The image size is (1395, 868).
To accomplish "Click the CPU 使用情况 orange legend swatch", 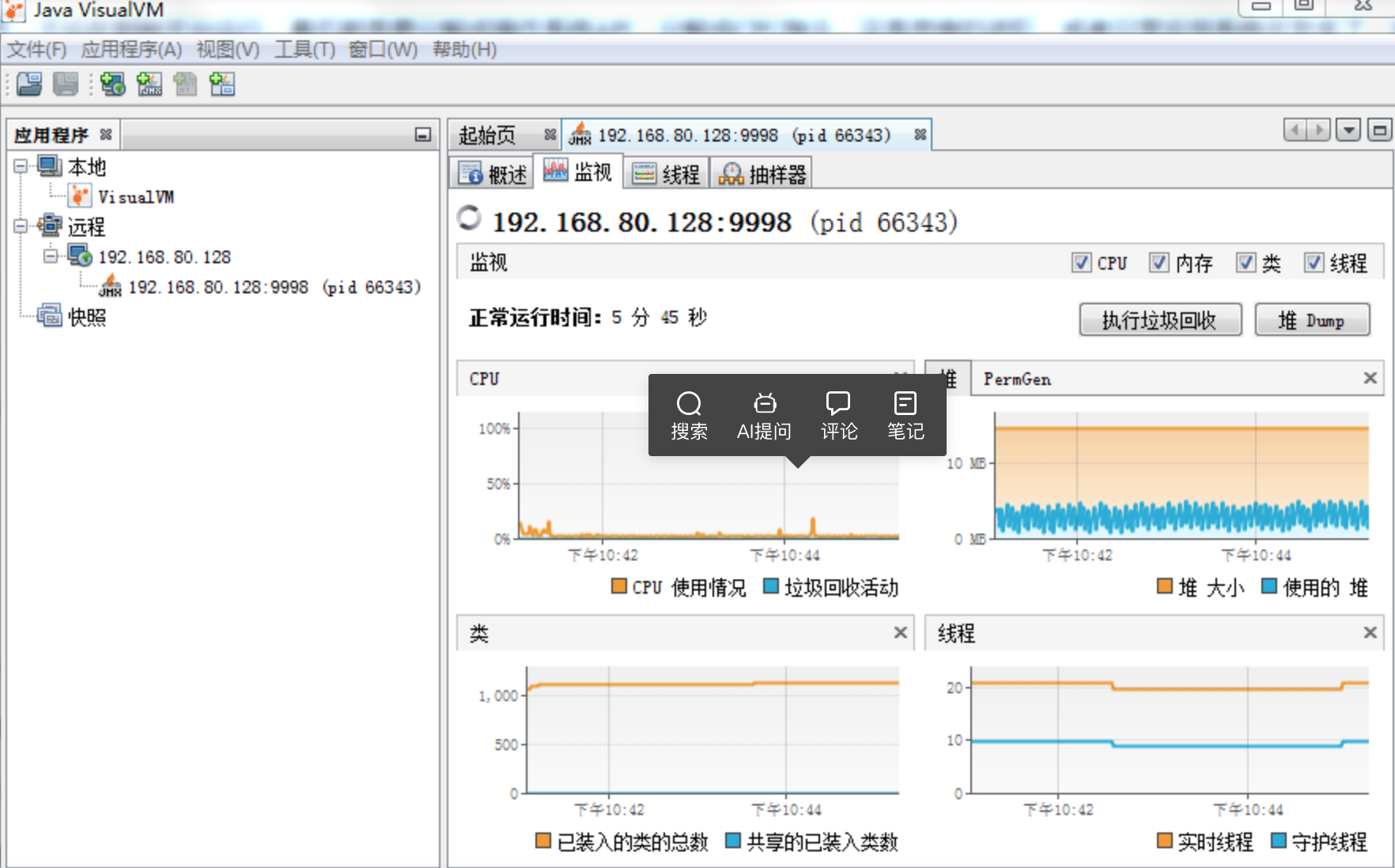I will [619, 587].
